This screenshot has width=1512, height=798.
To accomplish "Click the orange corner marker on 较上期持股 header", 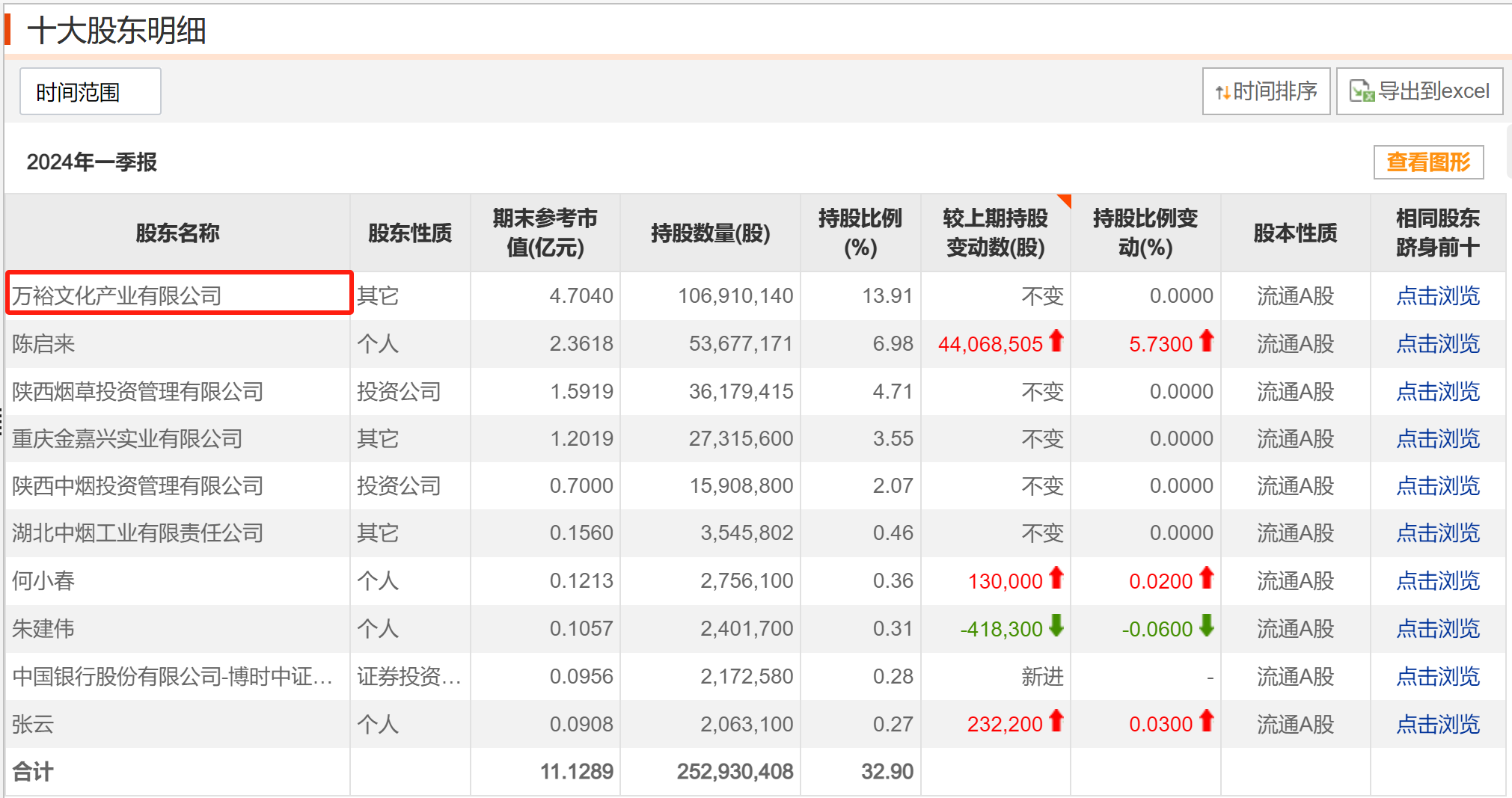I will (x=1065, y=200).
